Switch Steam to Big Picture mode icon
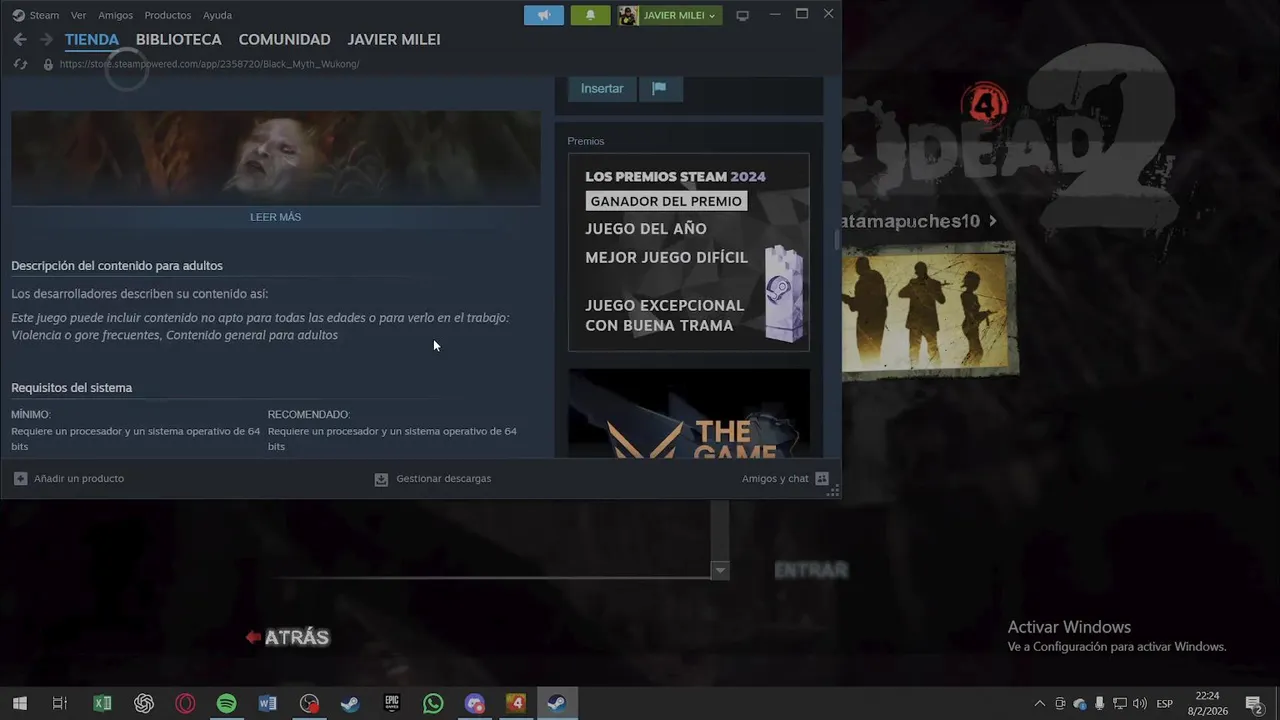The width and height of the screenshot is (1280, 720). tap(742, 15)
